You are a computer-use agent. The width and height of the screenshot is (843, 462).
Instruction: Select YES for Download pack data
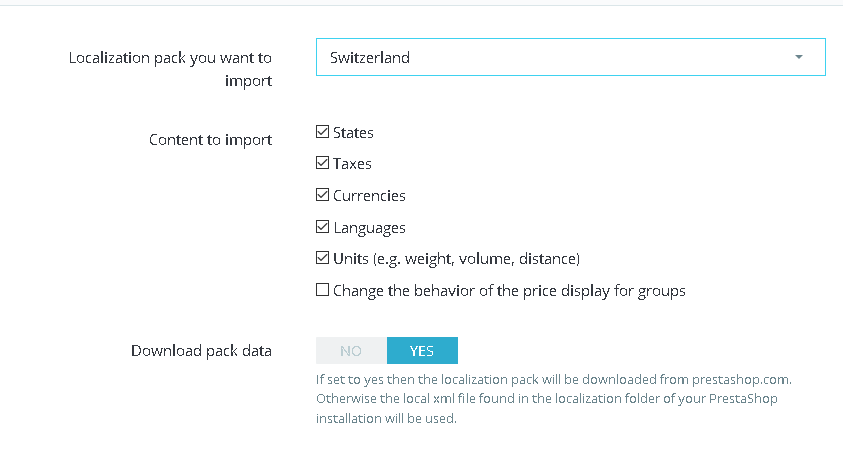point(422,350)
